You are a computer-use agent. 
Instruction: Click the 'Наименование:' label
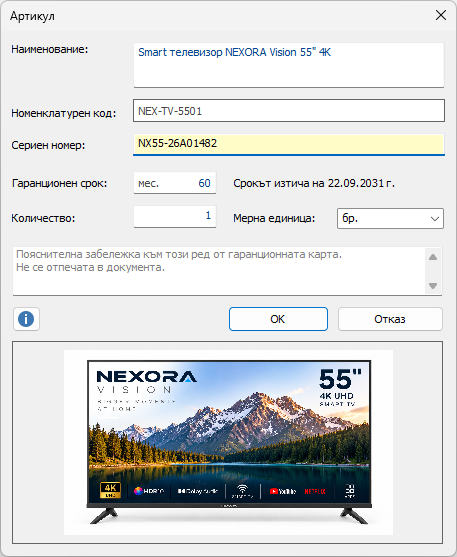tap(49, 49)
